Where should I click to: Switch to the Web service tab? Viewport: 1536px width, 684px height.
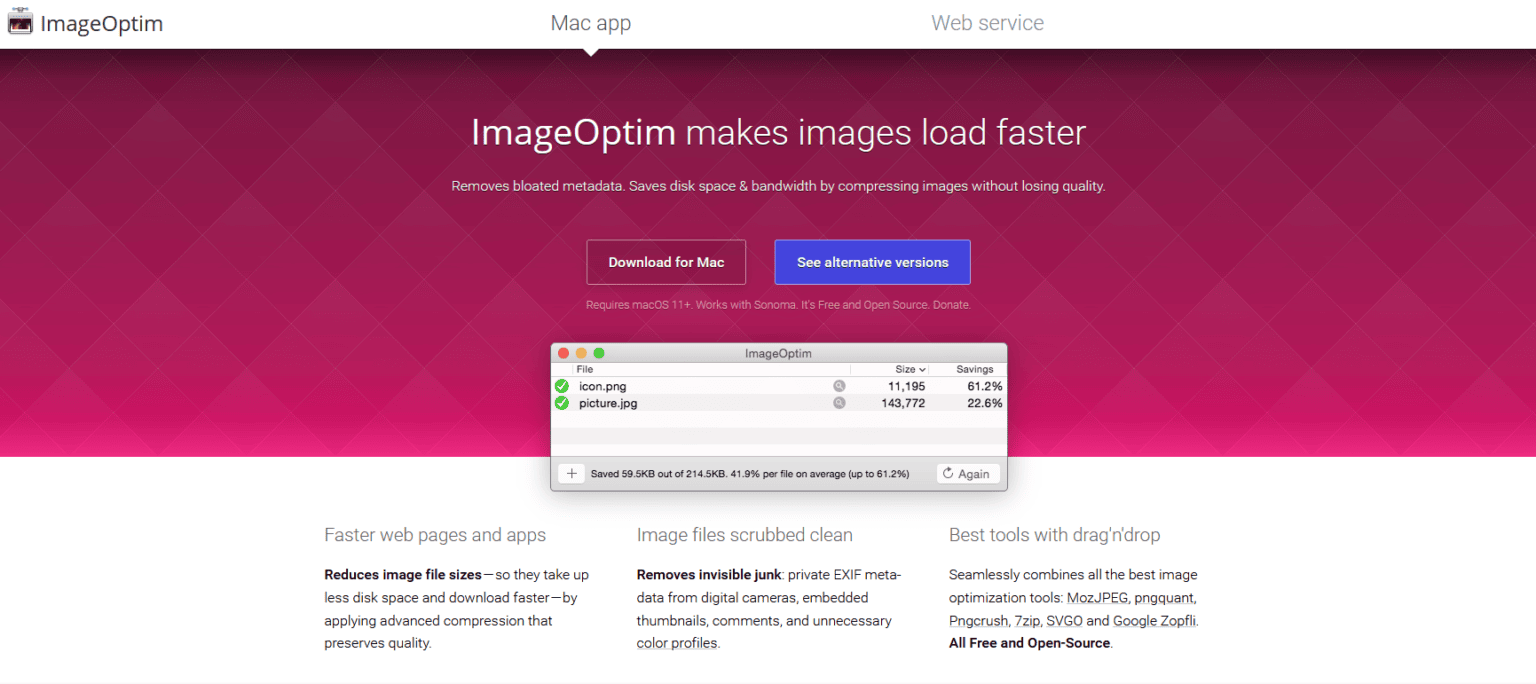(x=987, y=22)
